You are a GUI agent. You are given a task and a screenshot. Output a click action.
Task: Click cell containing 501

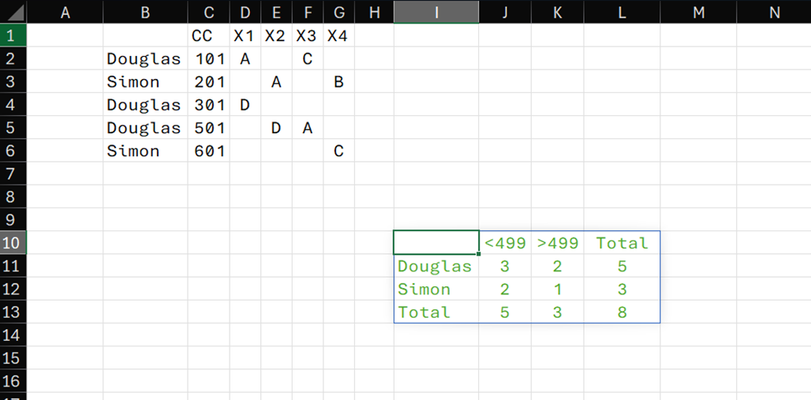tap(208, 127)
